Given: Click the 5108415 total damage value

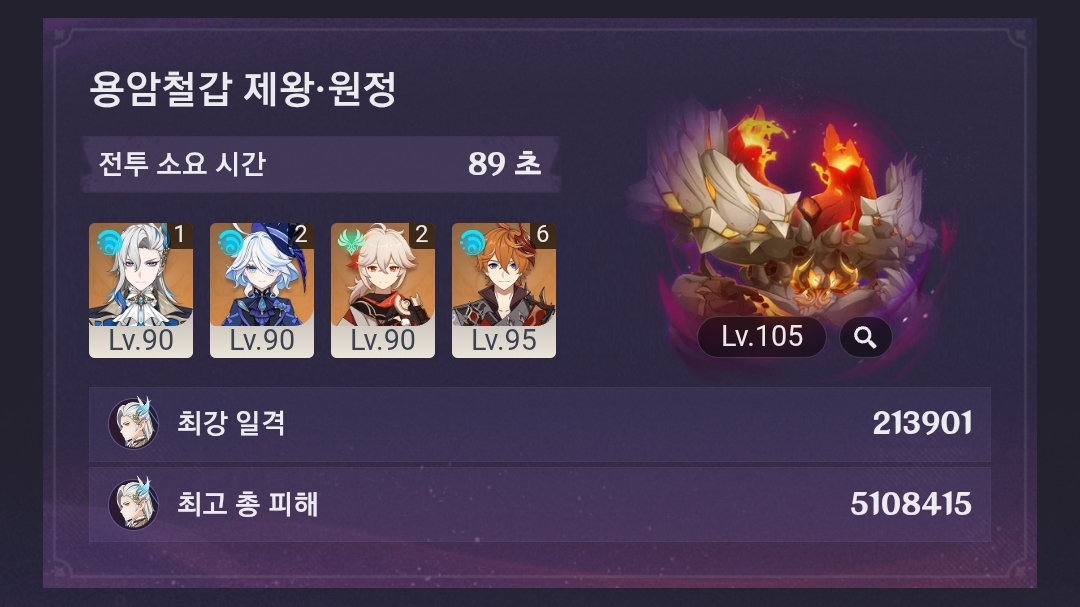Looking at the screenshot, I should 911,504.
